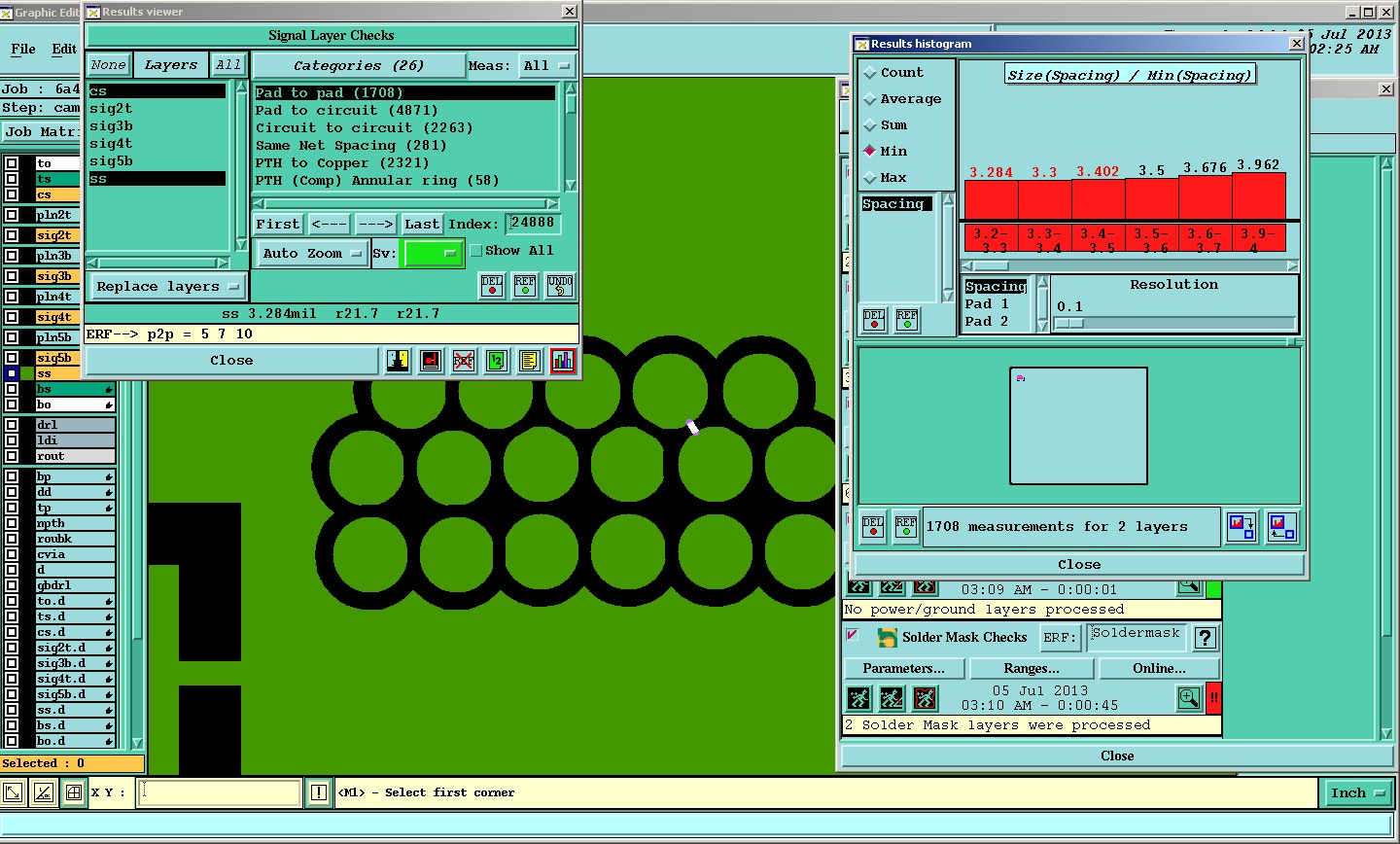Select the None layers filter tab
This screenshot has width=1400, height=844.
coord(108,65)
